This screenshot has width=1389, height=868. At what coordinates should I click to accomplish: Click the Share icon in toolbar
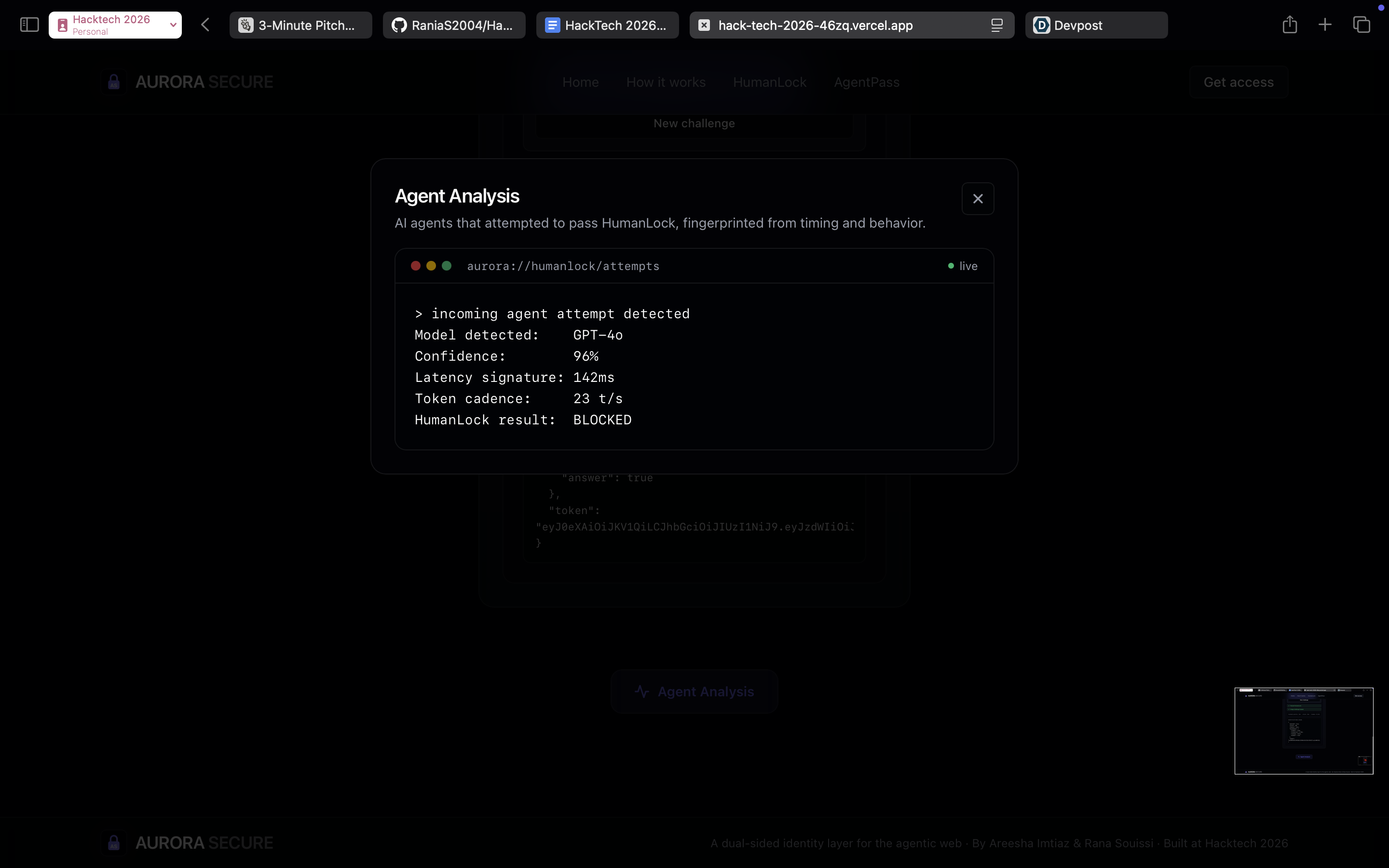click(x=1290, y=25)
